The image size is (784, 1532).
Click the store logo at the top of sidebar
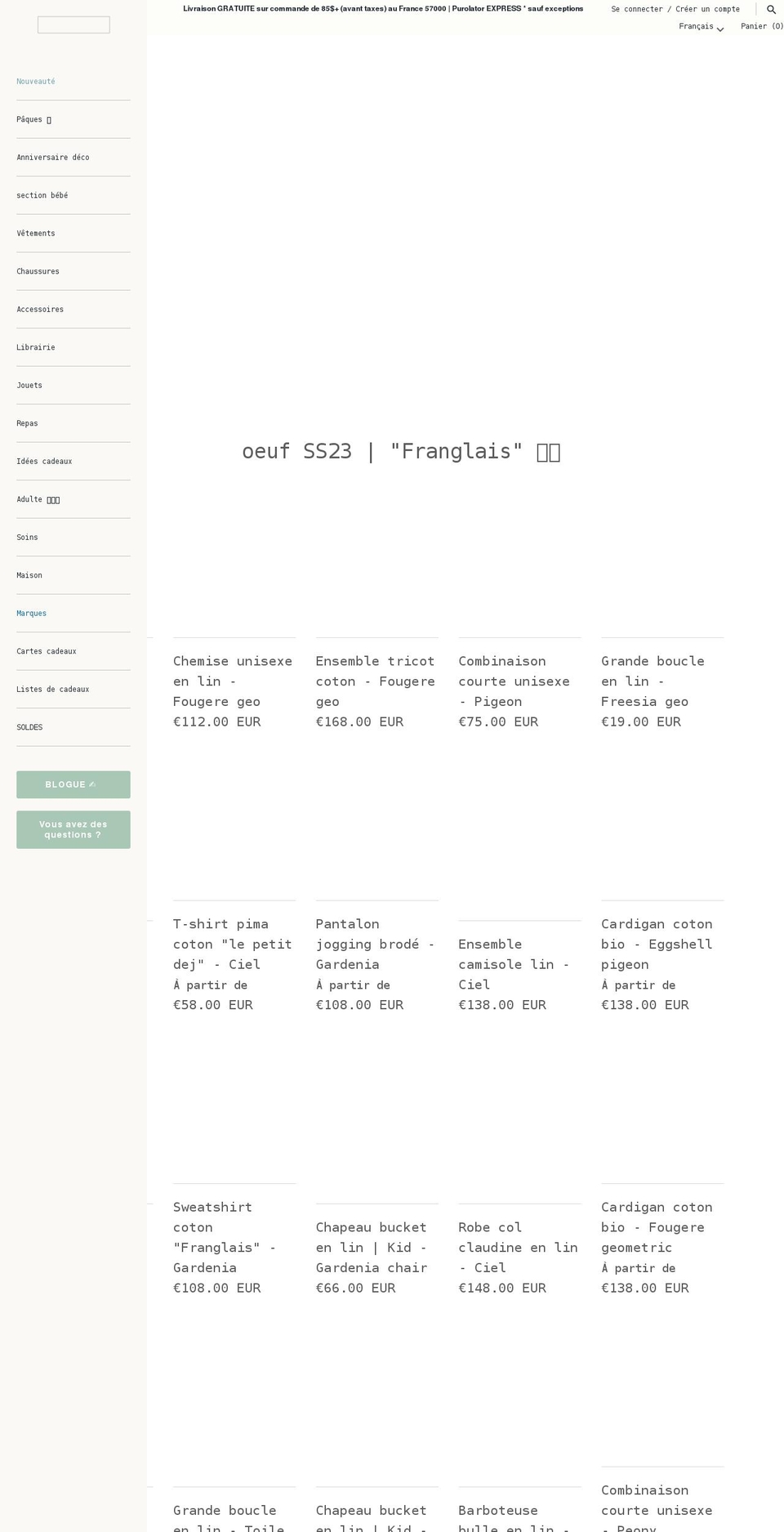click(73, 25)
